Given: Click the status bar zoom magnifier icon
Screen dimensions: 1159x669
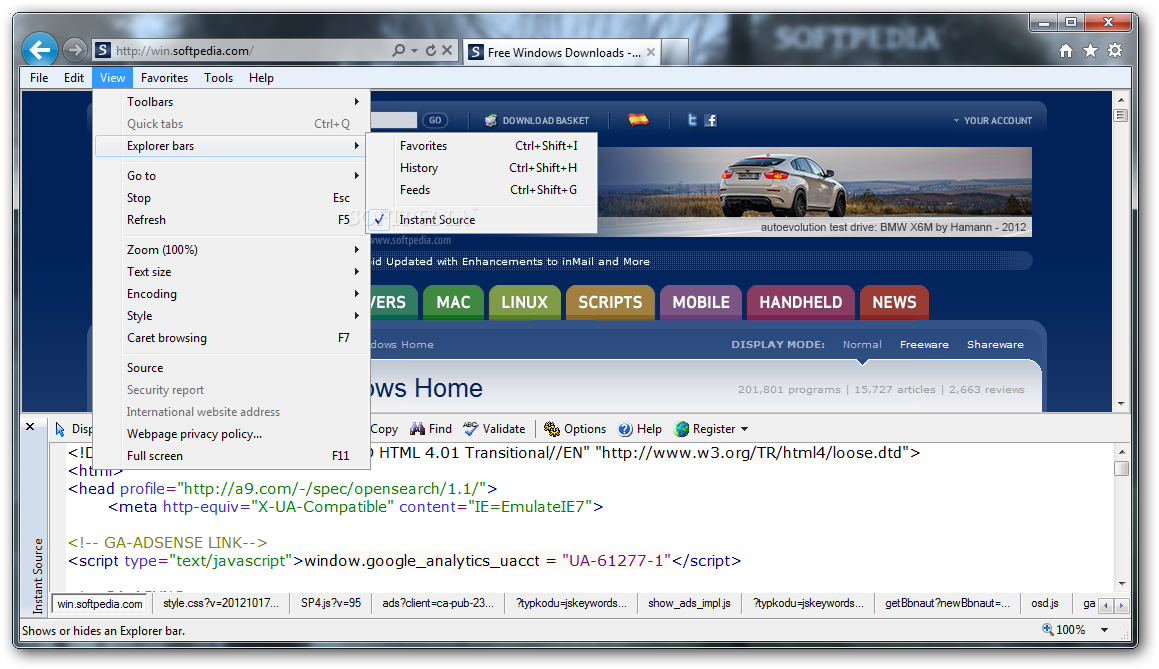Looking at the screenshot, I should coord(1047,629).
